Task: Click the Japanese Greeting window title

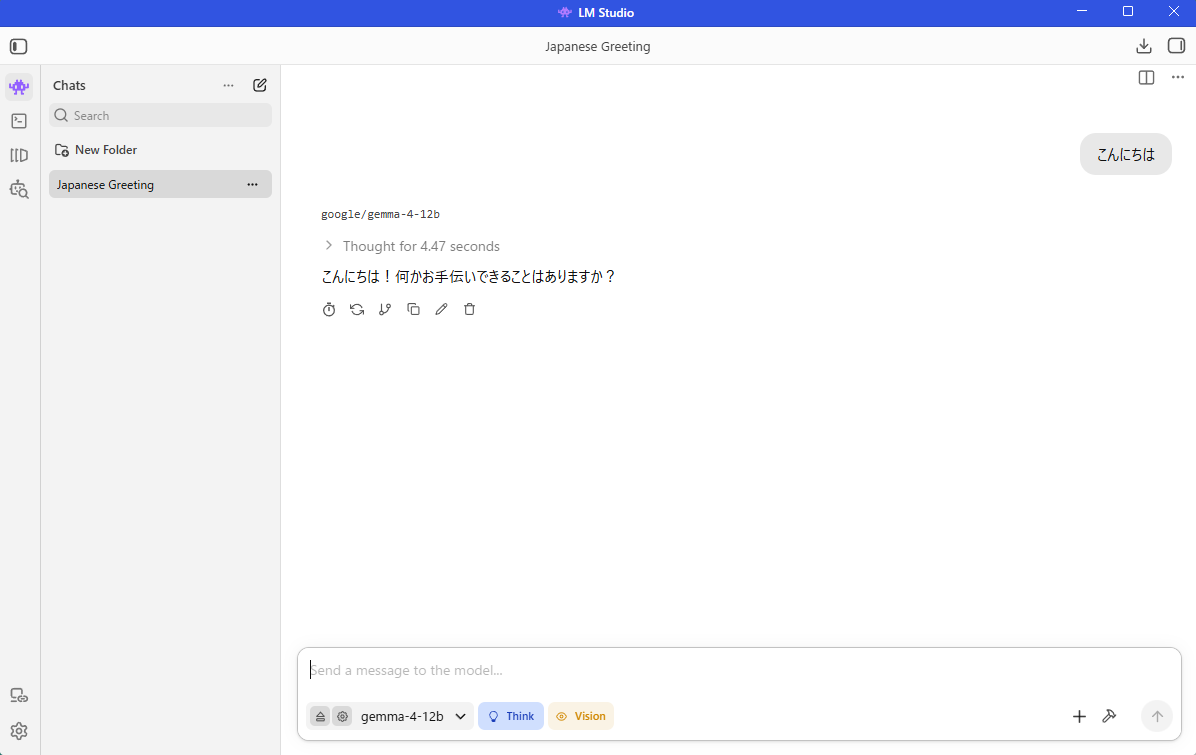Action: (598, 47)
